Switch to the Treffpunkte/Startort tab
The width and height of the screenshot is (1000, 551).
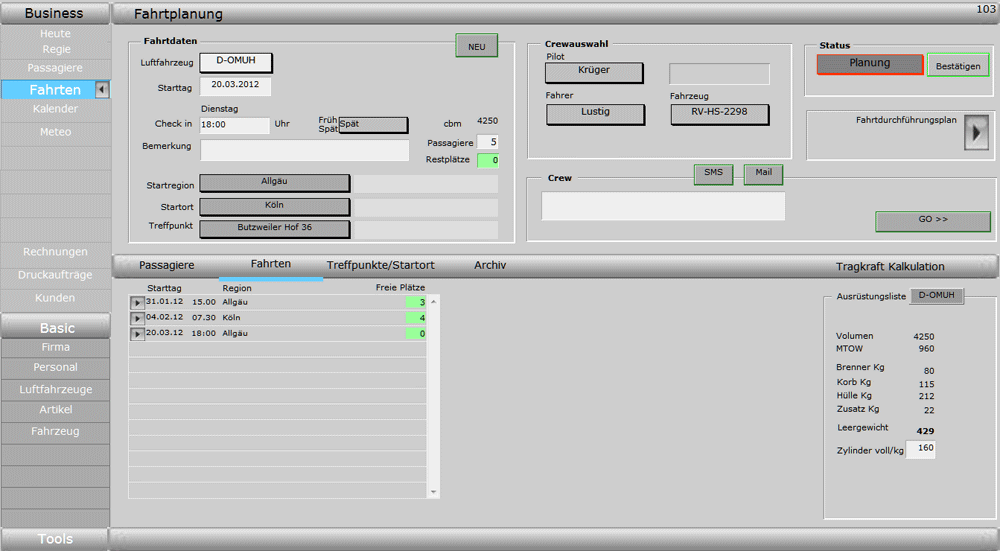(380, 266)
